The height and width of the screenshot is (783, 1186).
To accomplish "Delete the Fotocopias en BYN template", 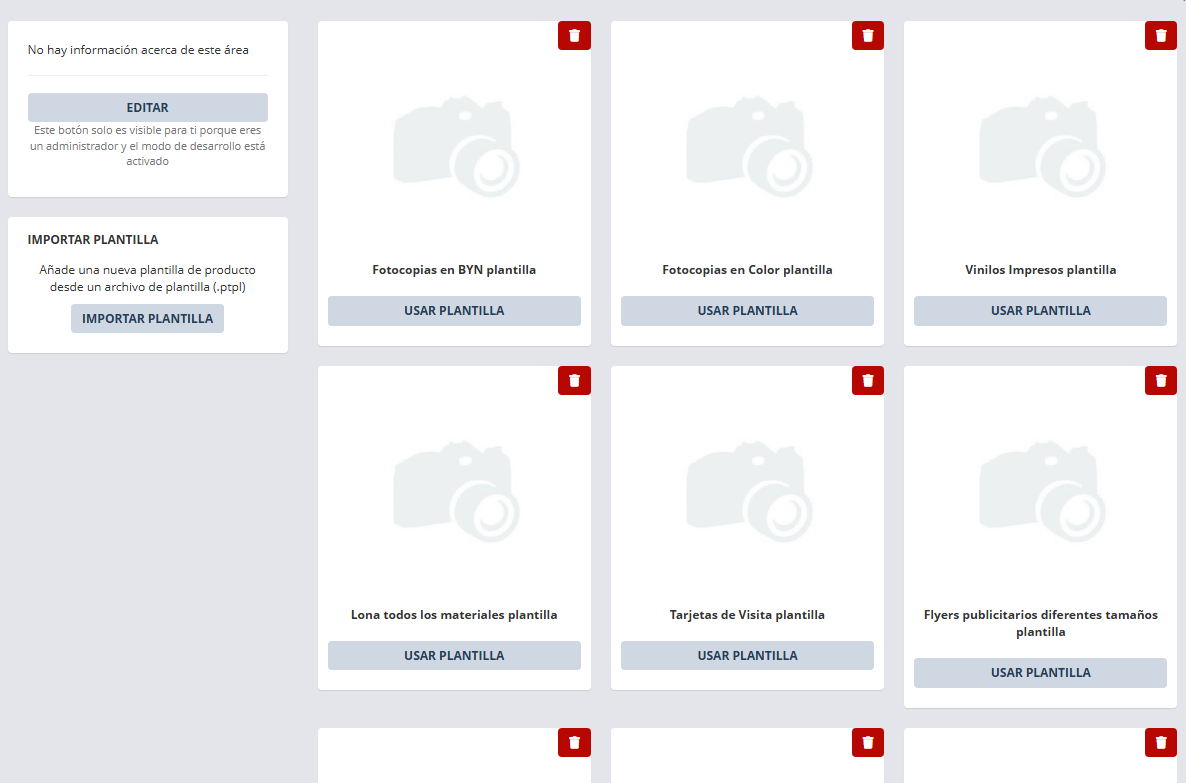I will tap(574, 35).
